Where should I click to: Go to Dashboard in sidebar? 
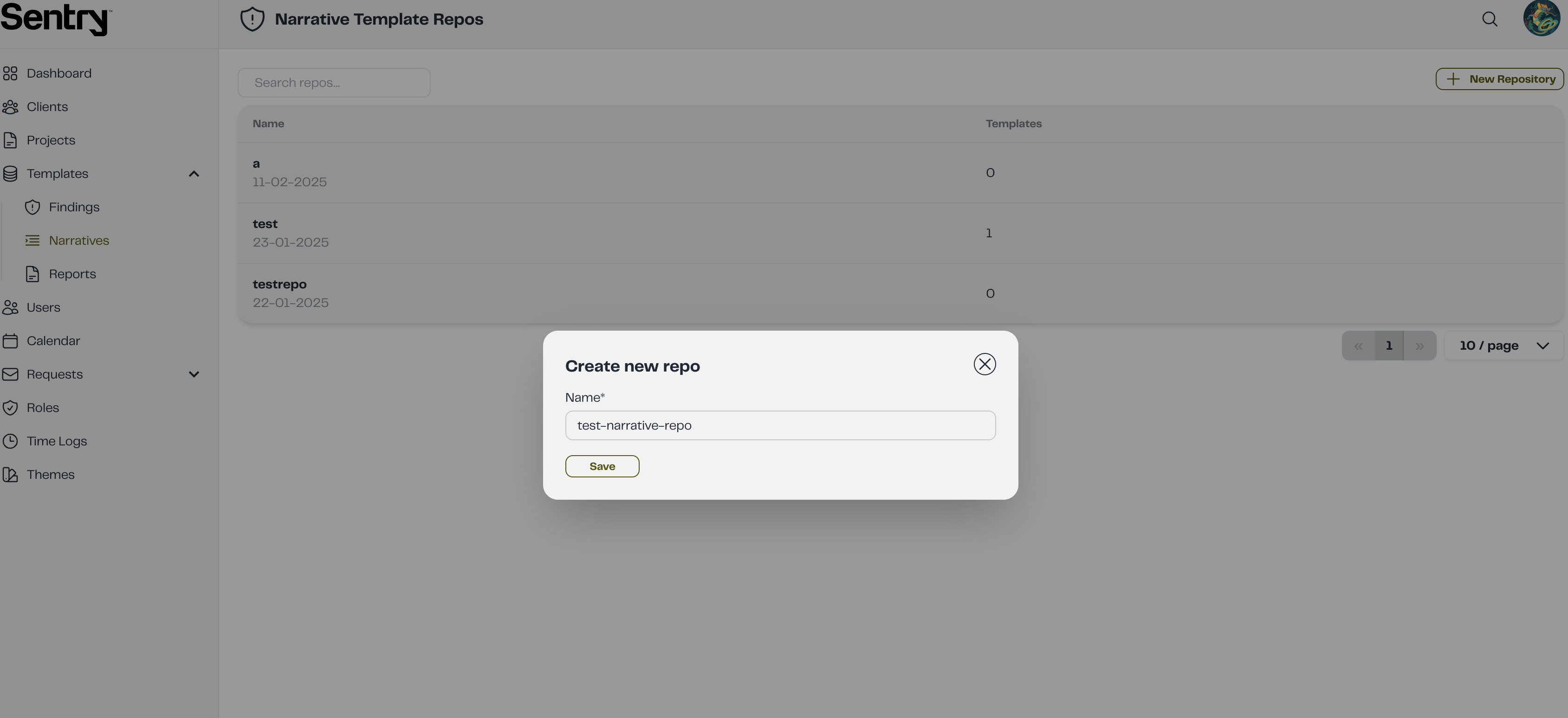pyautogui.click(x=59, y=73)
